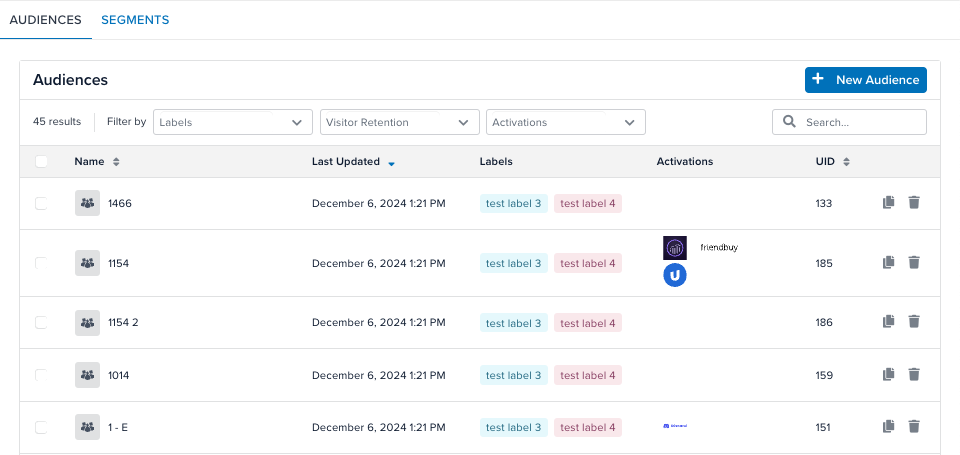
Task: Check the box for audience 1014
Action: pos(41,375)
